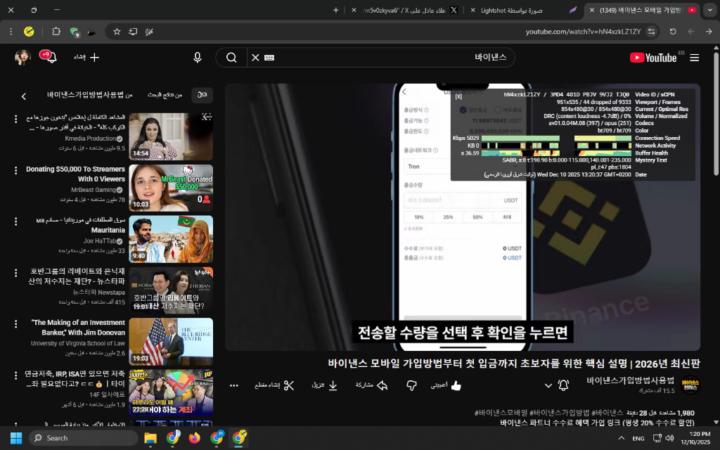The image size is (720, 450).
Task: Go to YouTube home via logo
Action: (x=653, y=57)
